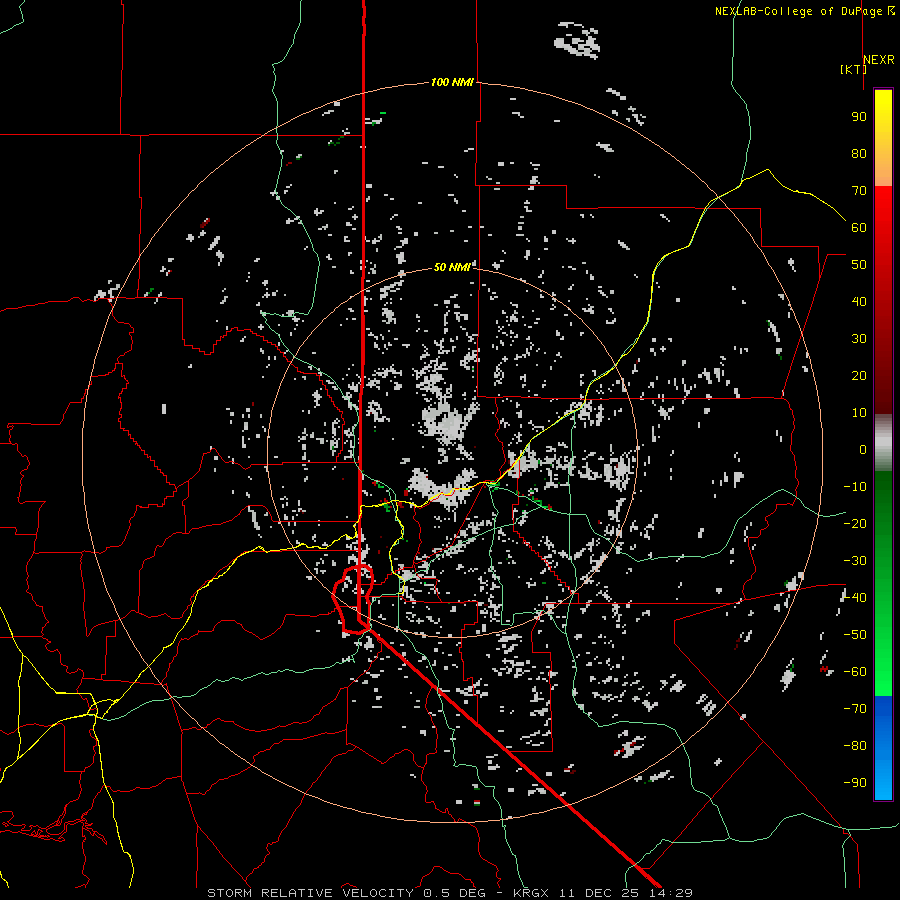Select the -30 value on the velocity scale
This screenshot has width=900, height=900.
pos(855,561)
